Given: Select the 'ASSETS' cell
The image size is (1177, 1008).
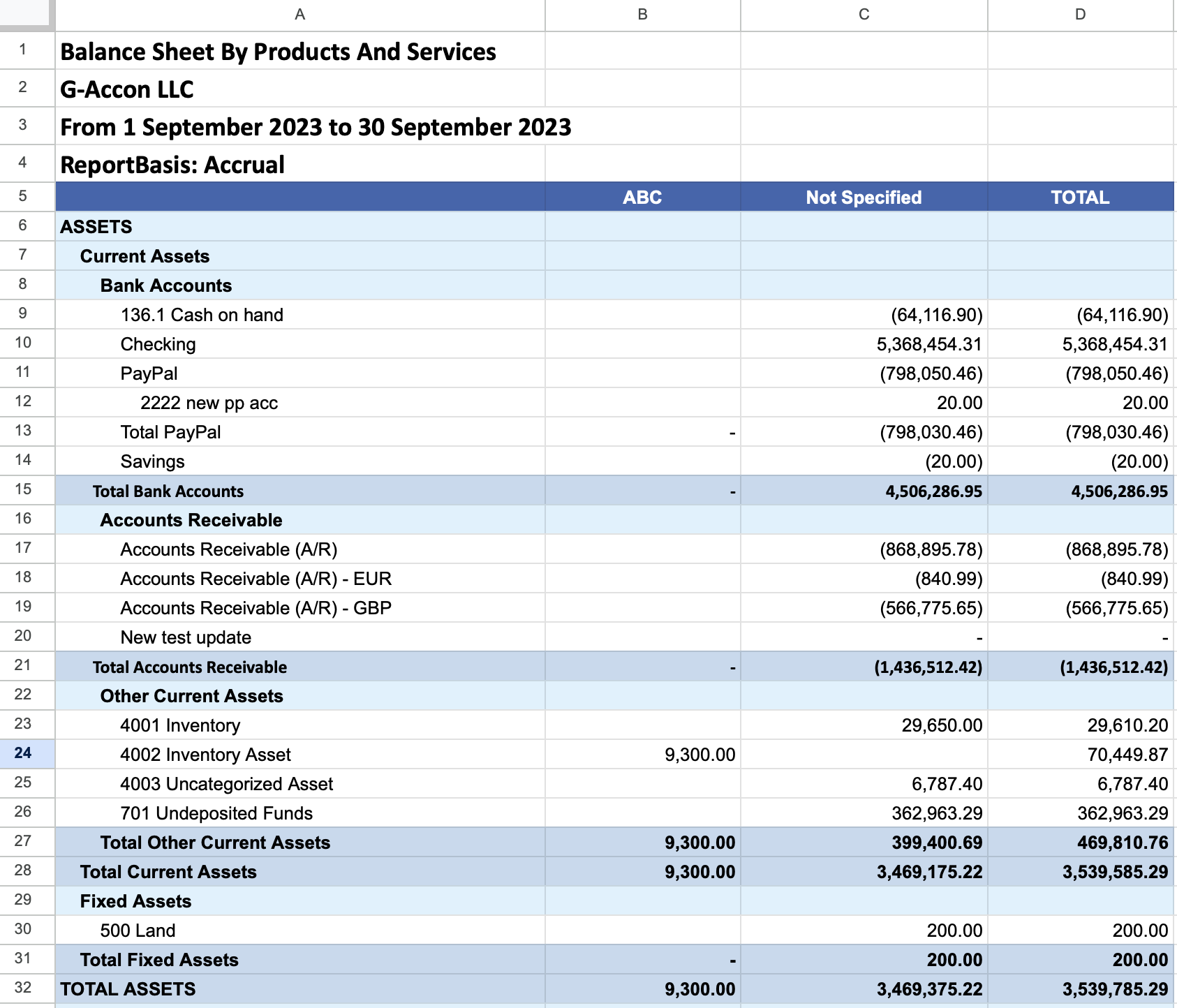Looking at the screenshot, I should [x=300, y=226].
